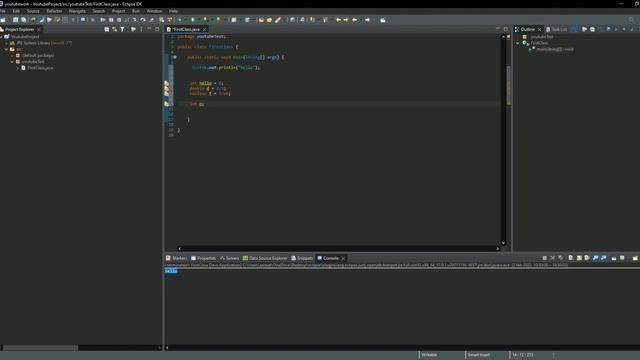Click warning marker beside 'int hello' line
This screenshot has height=360, width=640.
click(x=167, y=83)
